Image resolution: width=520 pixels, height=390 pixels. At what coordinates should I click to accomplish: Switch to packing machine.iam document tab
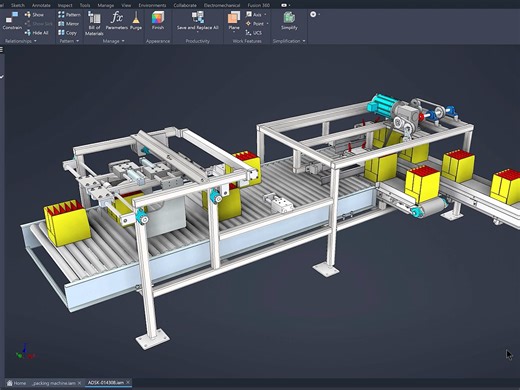pyautogui.click(x=54, y=383)
